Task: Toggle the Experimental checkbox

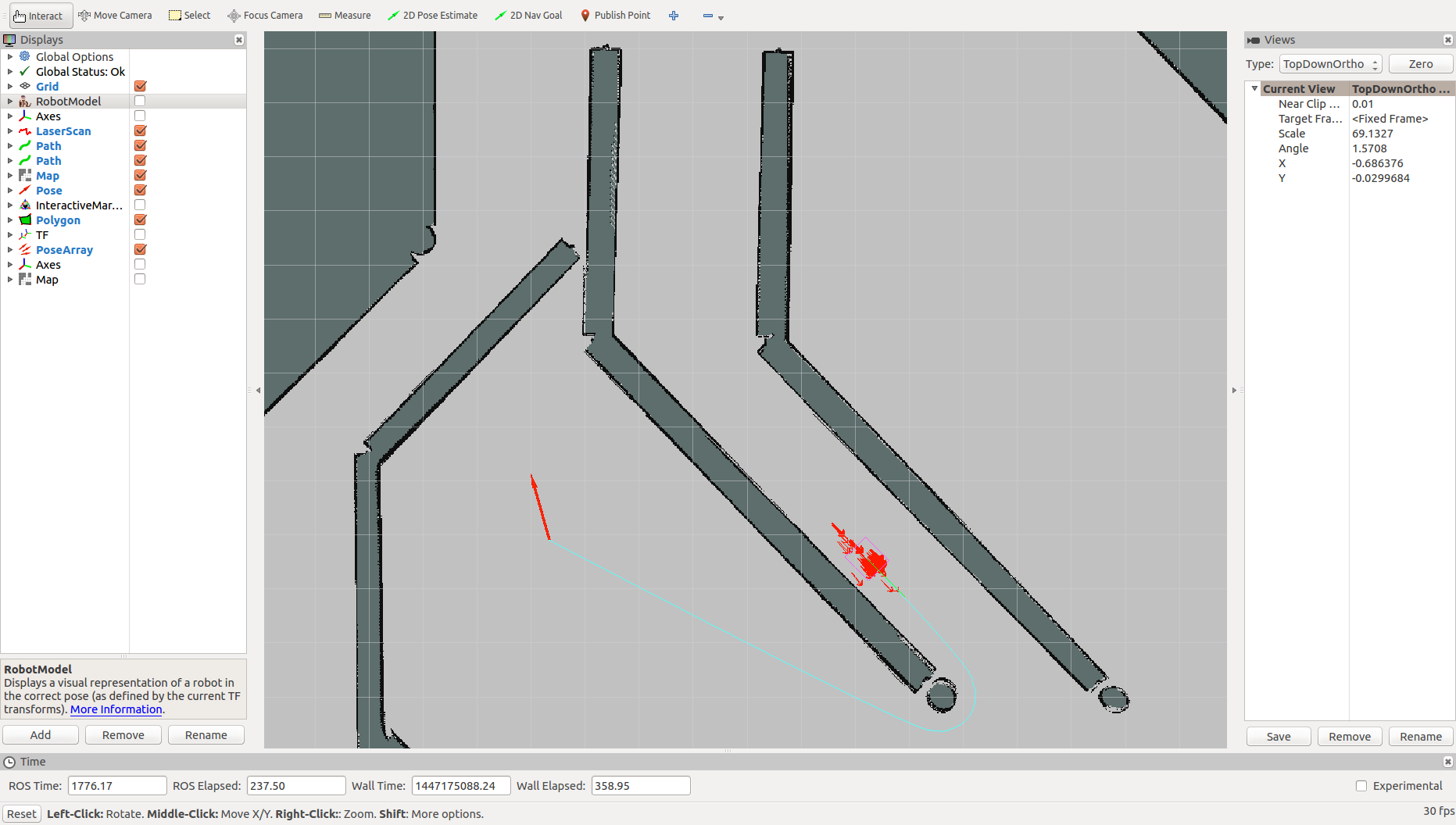Action: pos(1361,786)
